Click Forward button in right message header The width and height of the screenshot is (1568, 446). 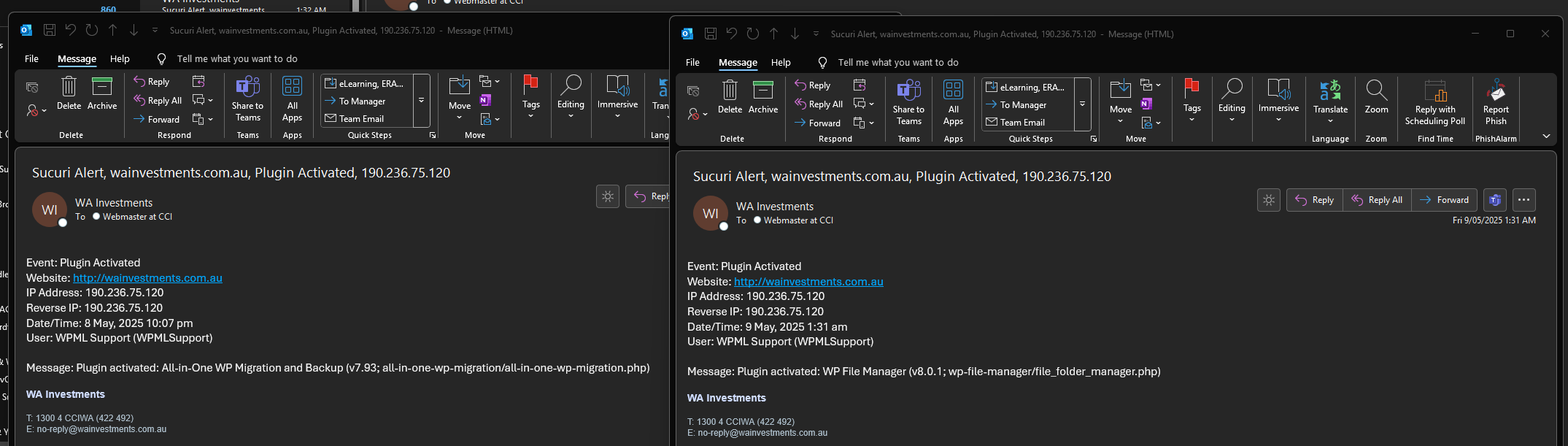(x=1444, y=200)
